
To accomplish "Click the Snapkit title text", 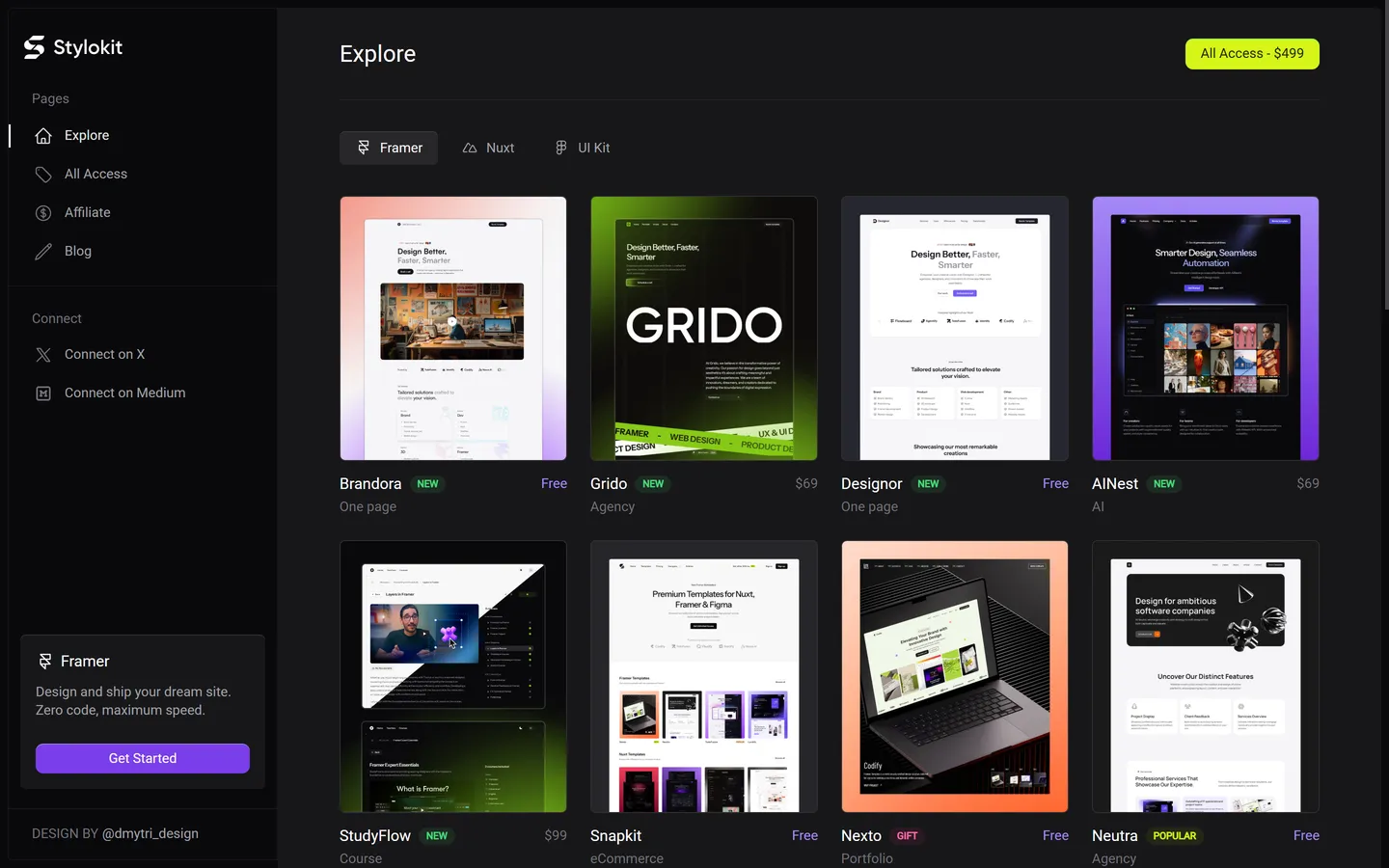I will (x=615, y=836).
